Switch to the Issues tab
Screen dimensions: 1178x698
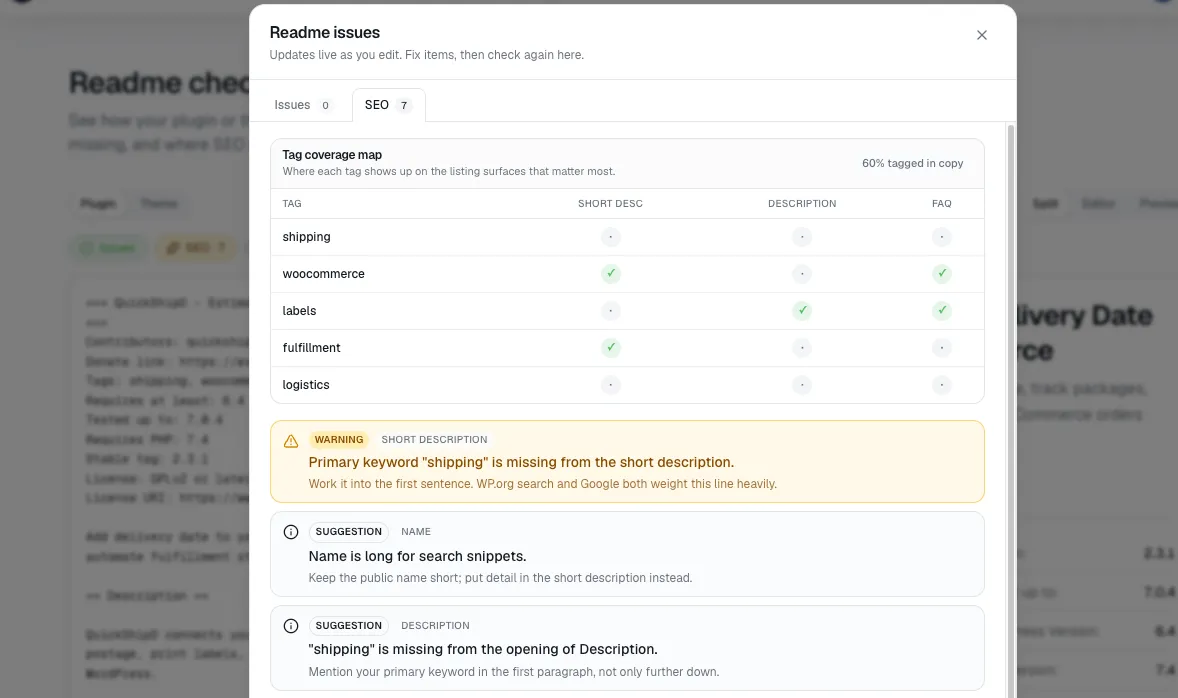click(301, 105)
